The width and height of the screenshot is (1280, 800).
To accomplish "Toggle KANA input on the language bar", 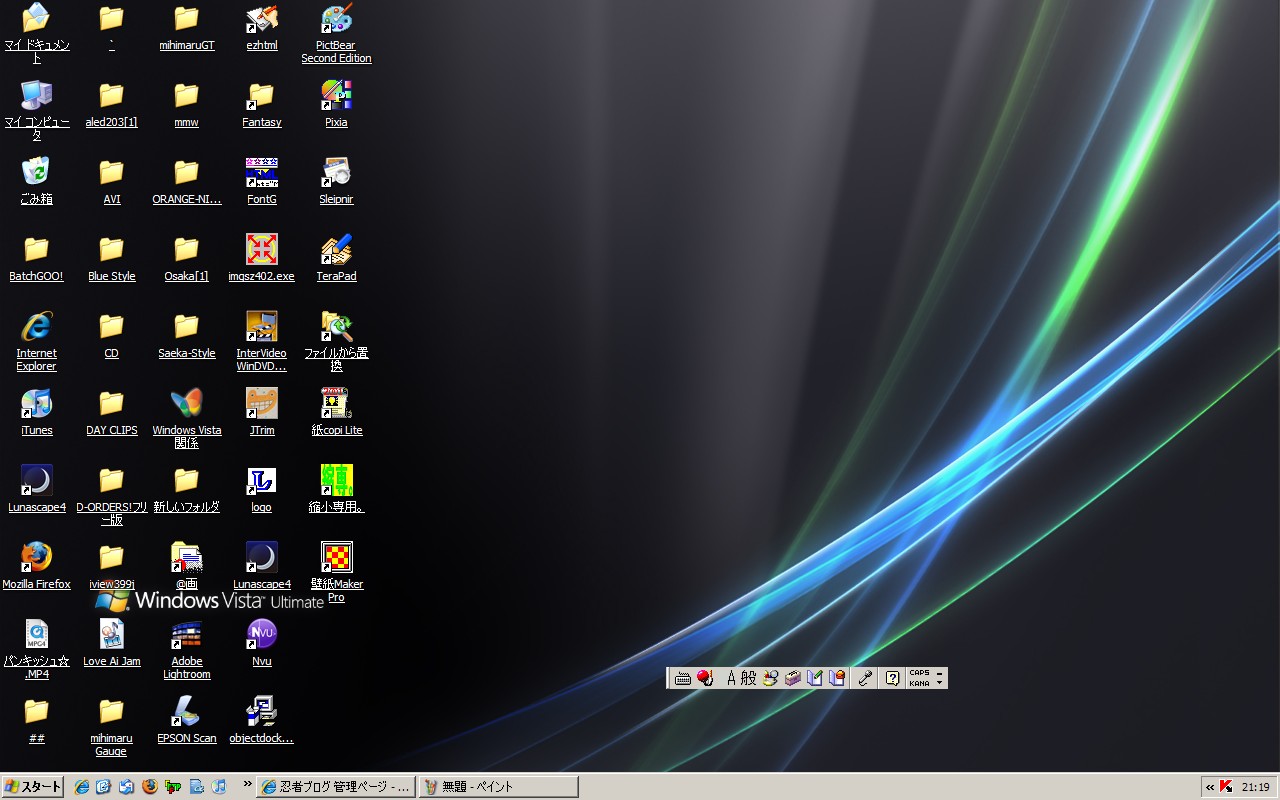I will pos(919,683).
